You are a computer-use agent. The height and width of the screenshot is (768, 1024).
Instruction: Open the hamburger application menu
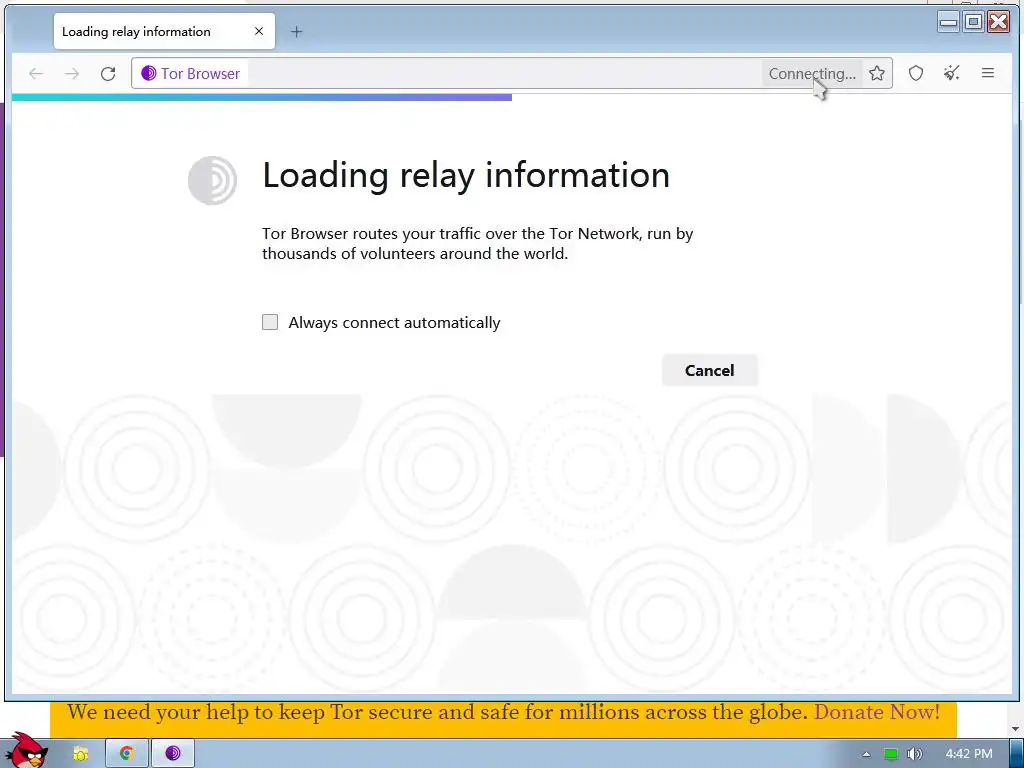[x=987, y=74]
